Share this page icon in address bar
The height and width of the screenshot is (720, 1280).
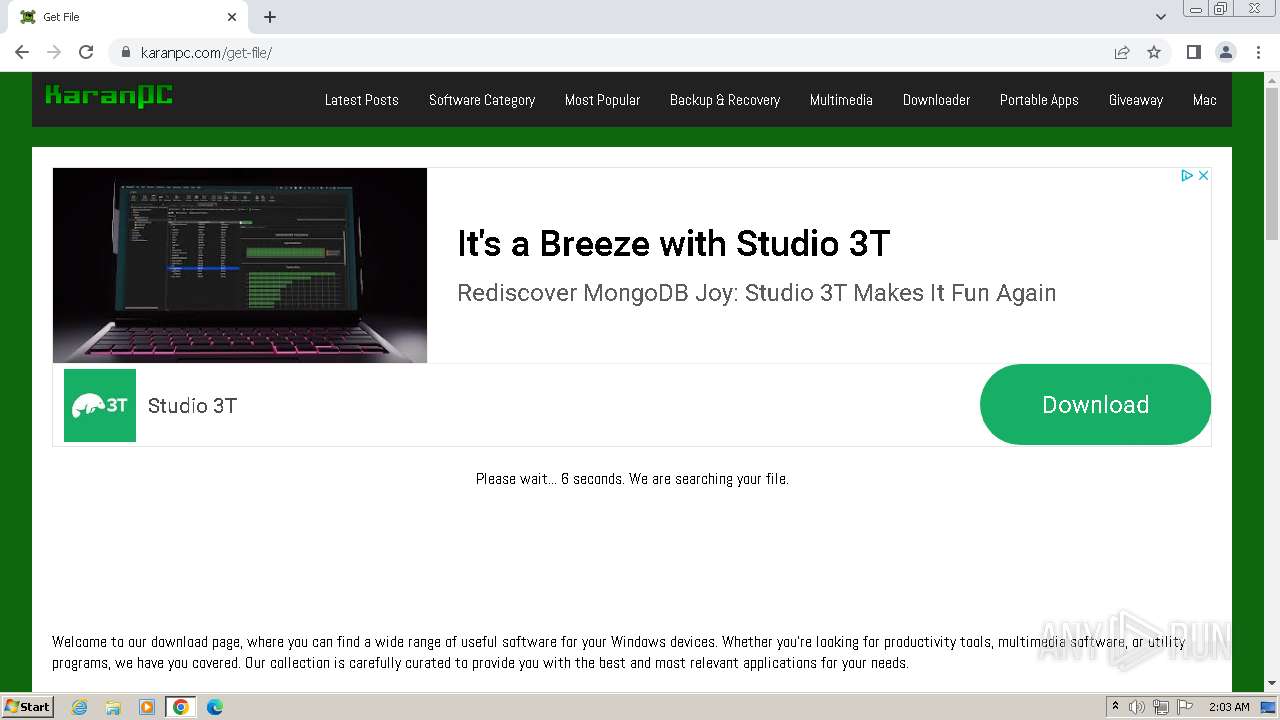(x=1122, y=52)
